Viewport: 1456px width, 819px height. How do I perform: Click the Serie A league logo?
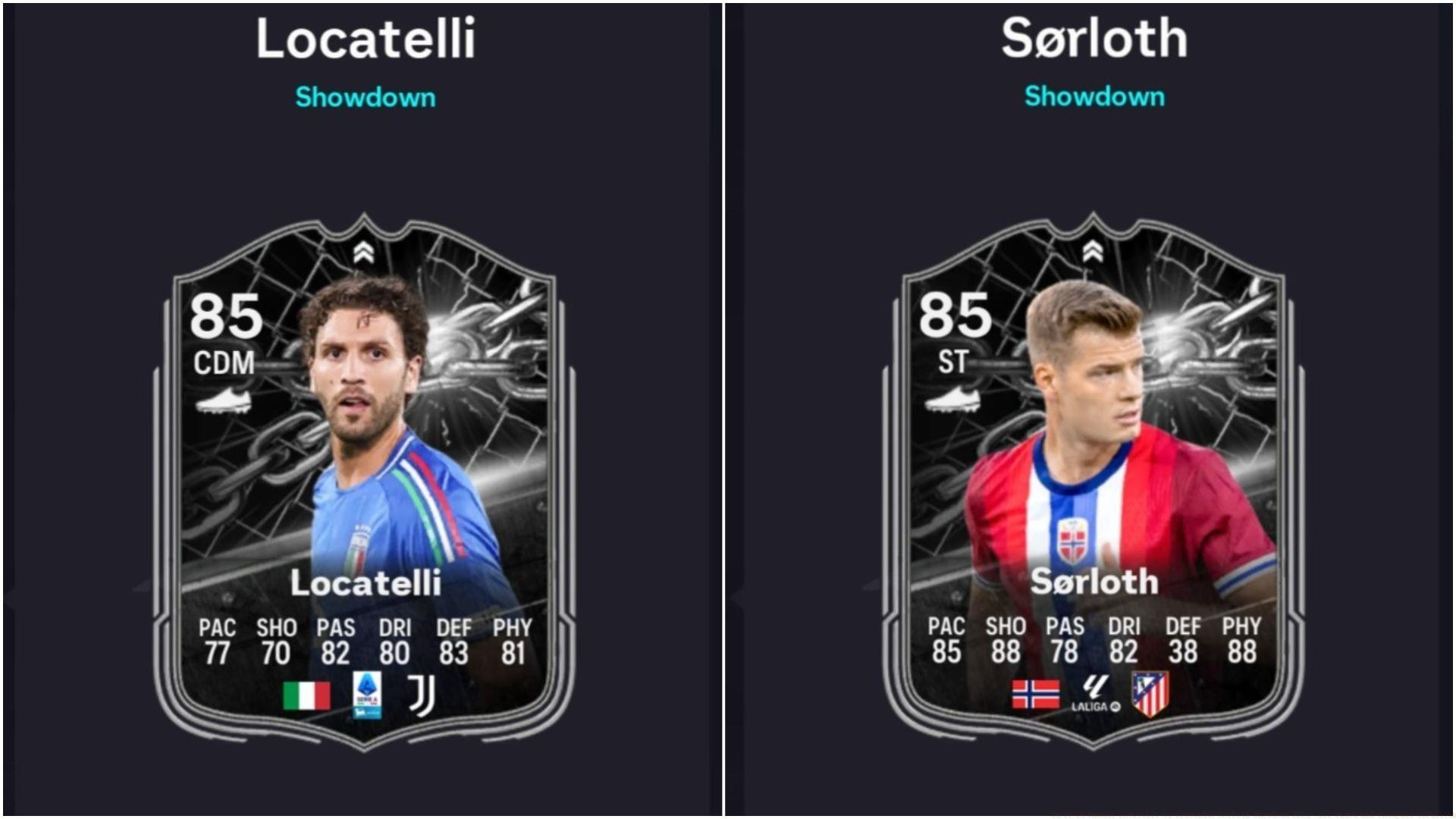coord(367,695)
